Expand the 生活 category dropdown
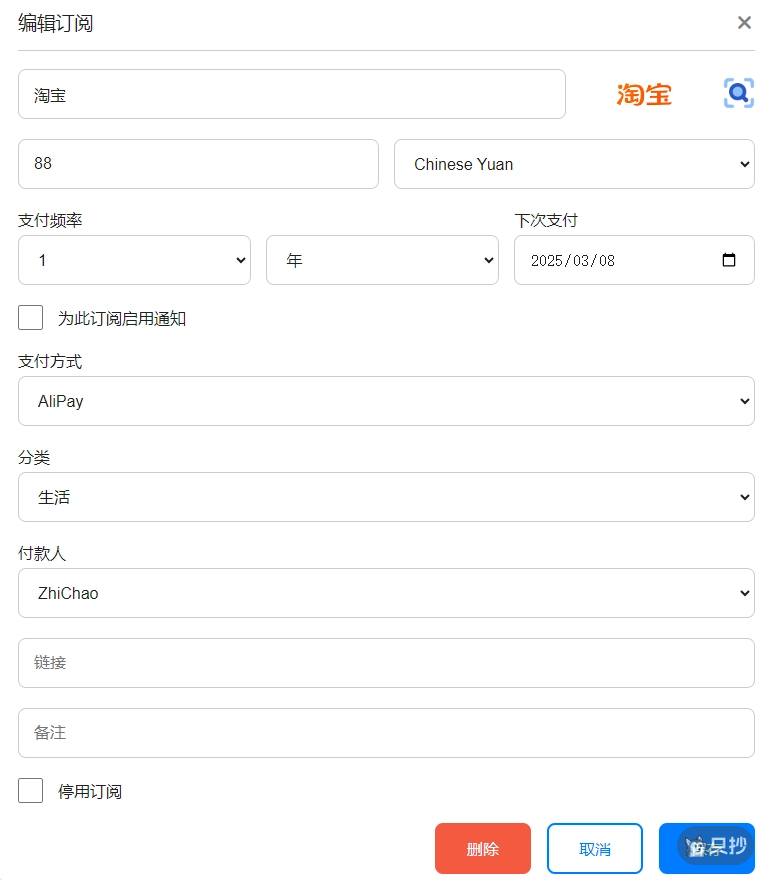Screen dimensions: 769x880 [x=386, y=497]
